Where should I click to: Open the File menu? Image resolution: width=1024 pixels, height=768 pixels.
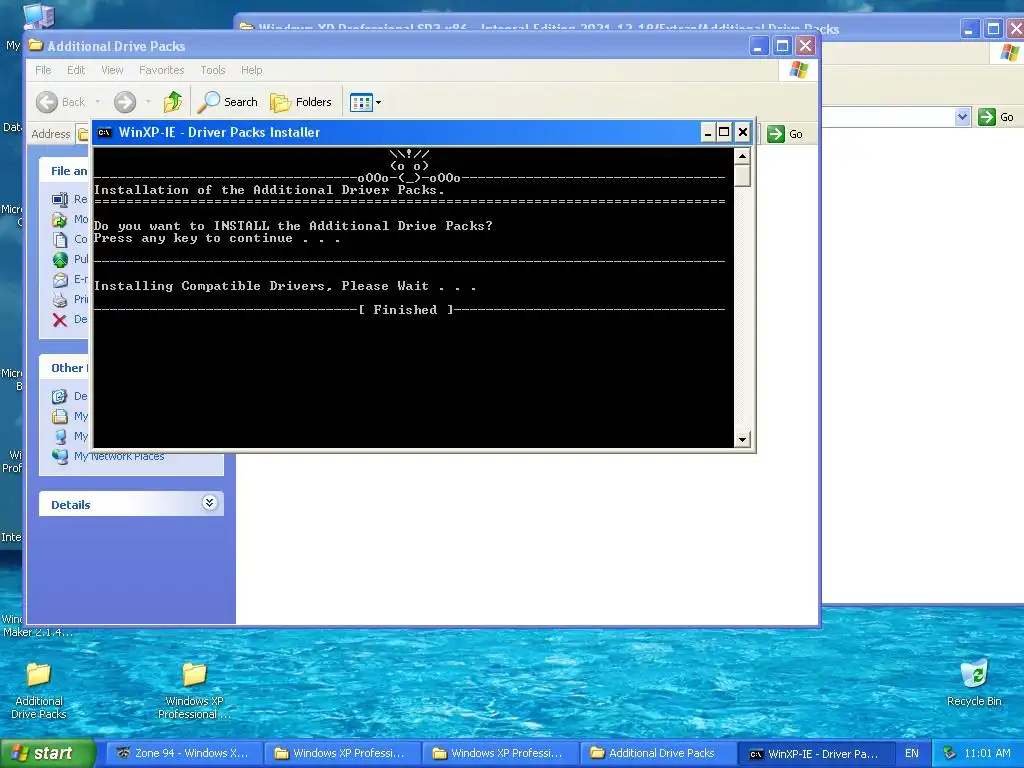point(43,70)
